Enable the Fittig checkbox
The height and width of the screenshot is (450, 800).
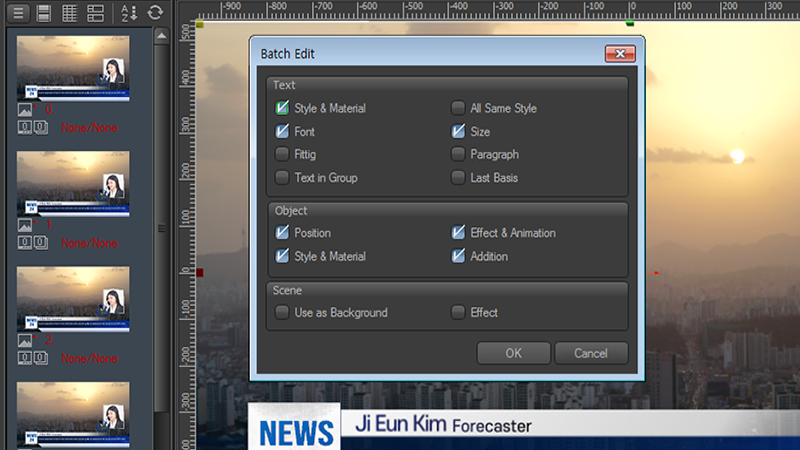point(282,154)
